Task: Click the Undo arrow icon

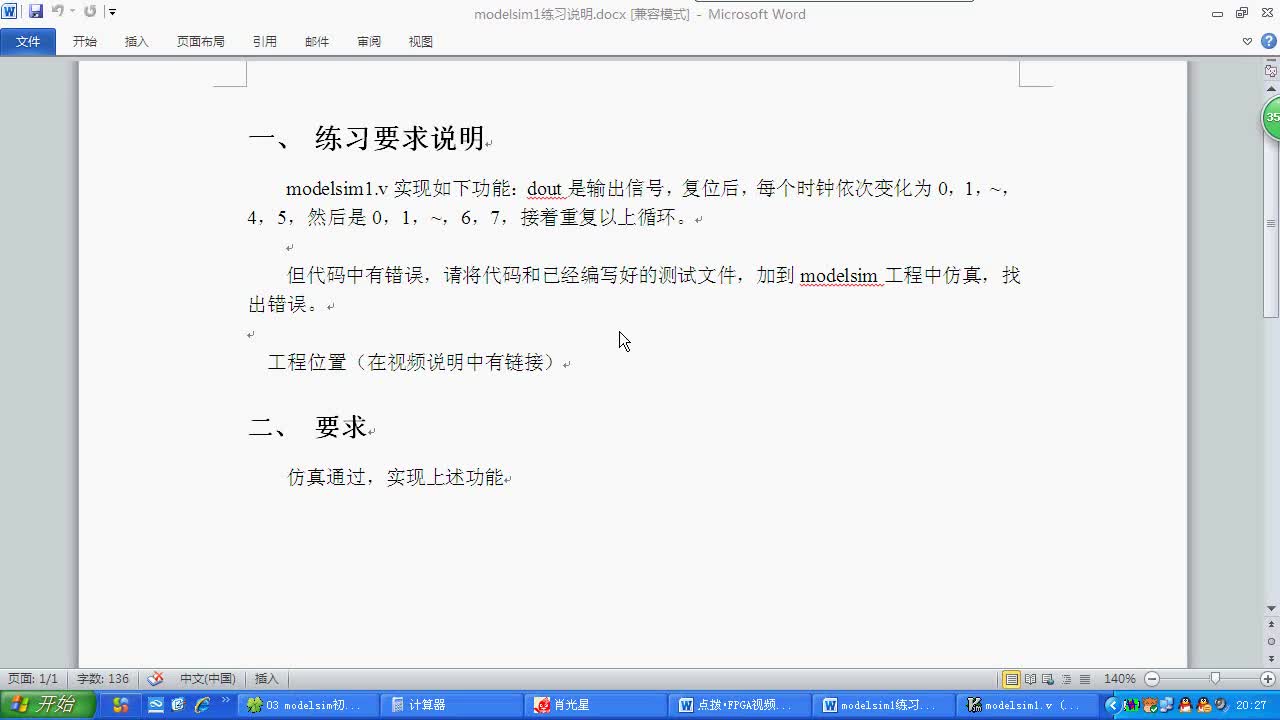Action: (x=58, y=12)
